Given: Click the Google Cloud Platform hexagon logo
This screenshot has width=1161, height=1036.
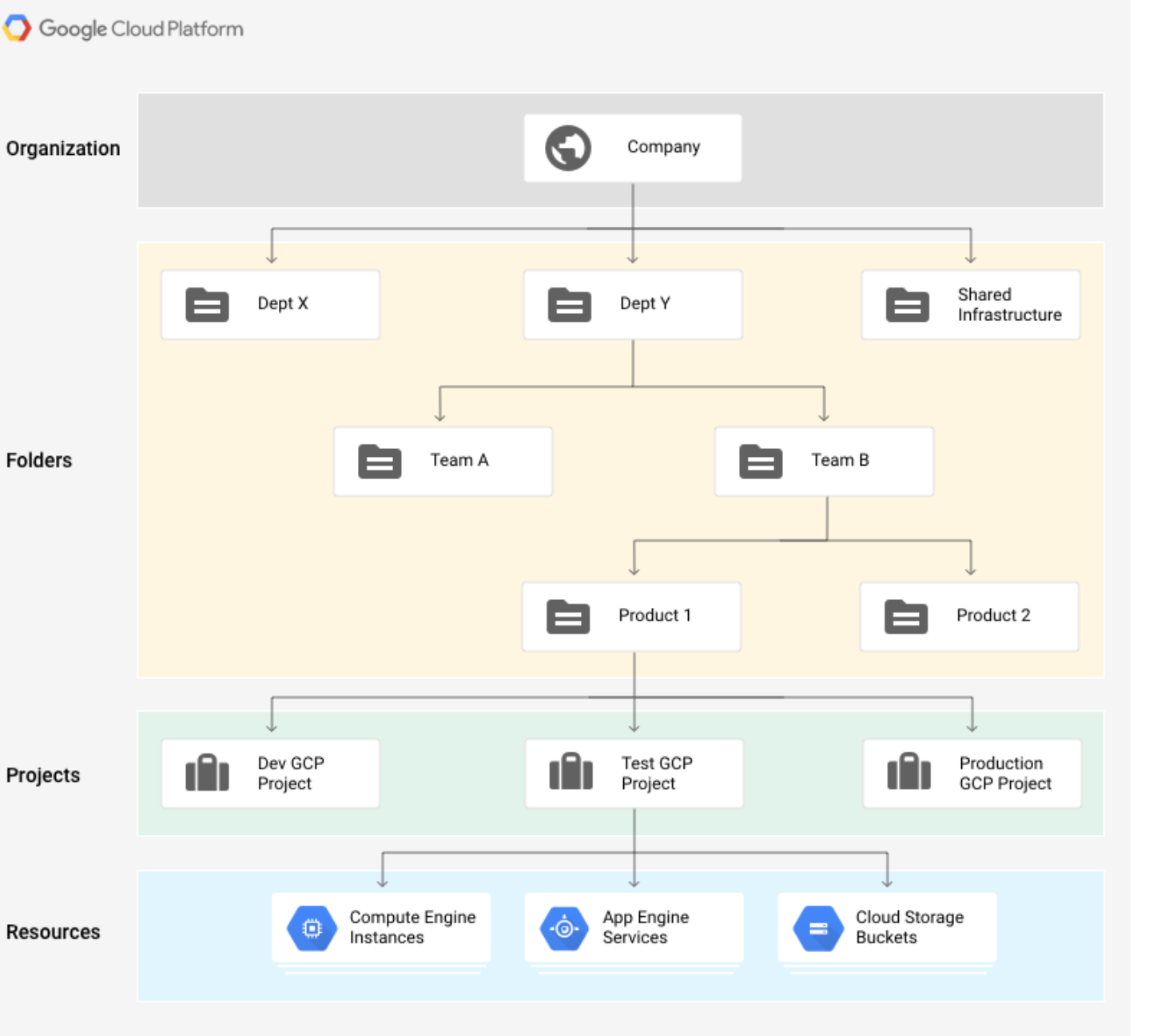Looking at the screenshot, I should point(17,28).
